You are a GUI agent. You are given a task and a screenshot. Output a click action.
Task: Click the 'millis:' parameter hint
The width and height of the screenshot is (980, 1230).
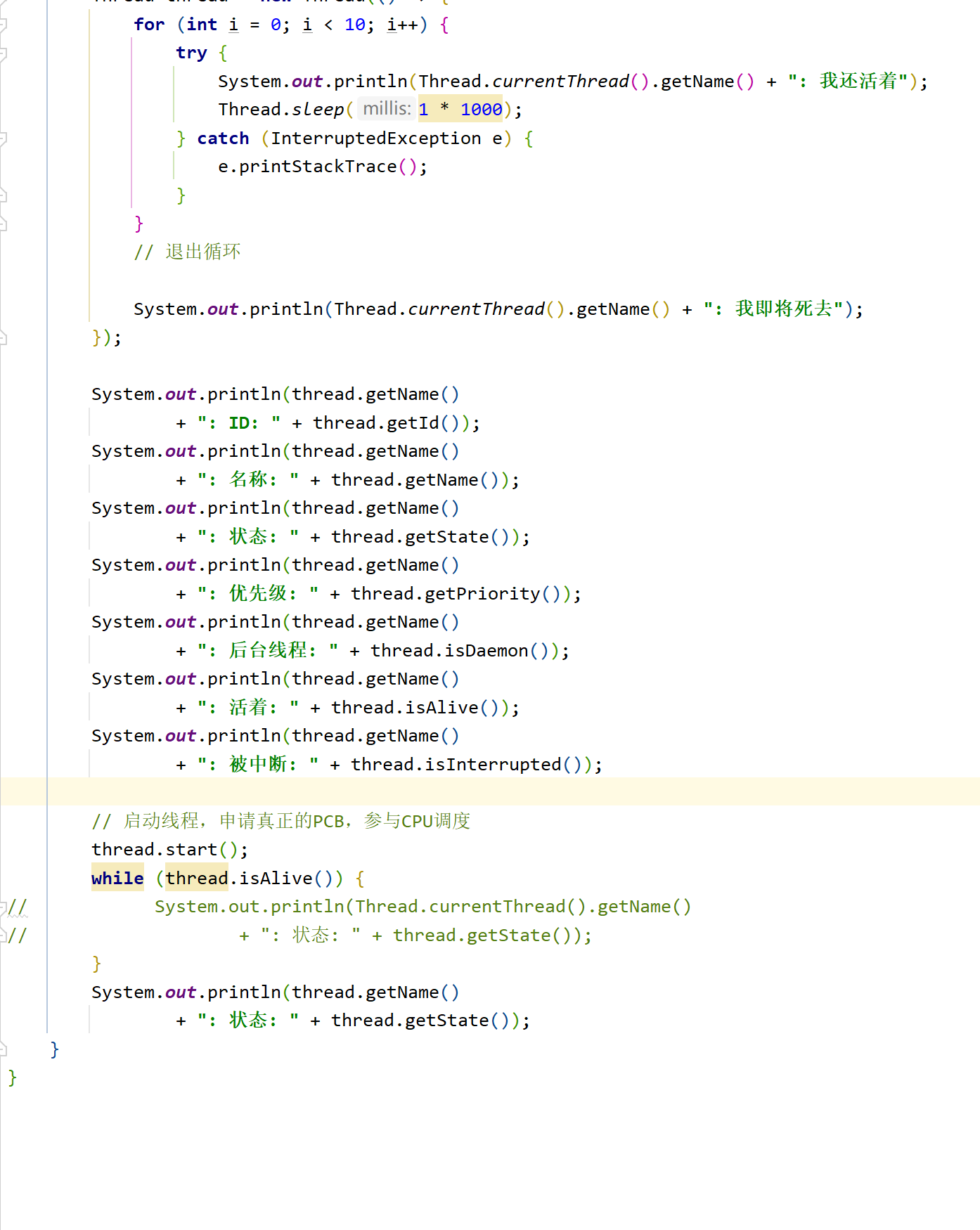(x=387, y=109)
